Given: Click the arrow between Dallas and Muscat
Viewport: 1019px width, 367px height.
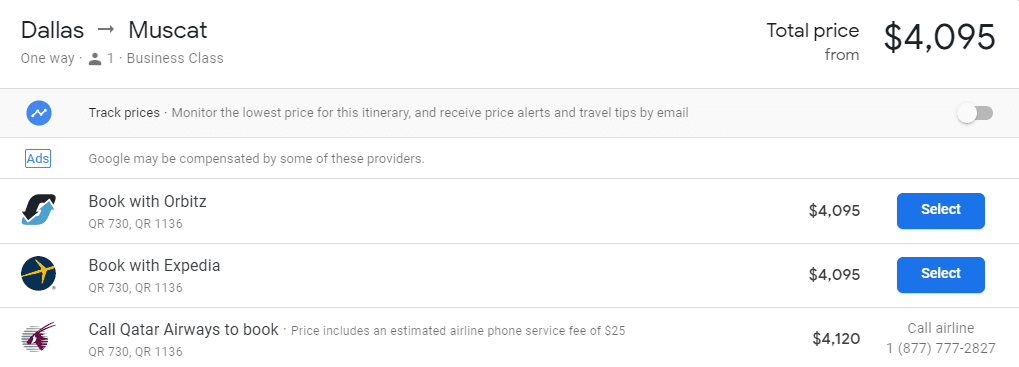Looking at the screenshot, I should tap(106, 30).
